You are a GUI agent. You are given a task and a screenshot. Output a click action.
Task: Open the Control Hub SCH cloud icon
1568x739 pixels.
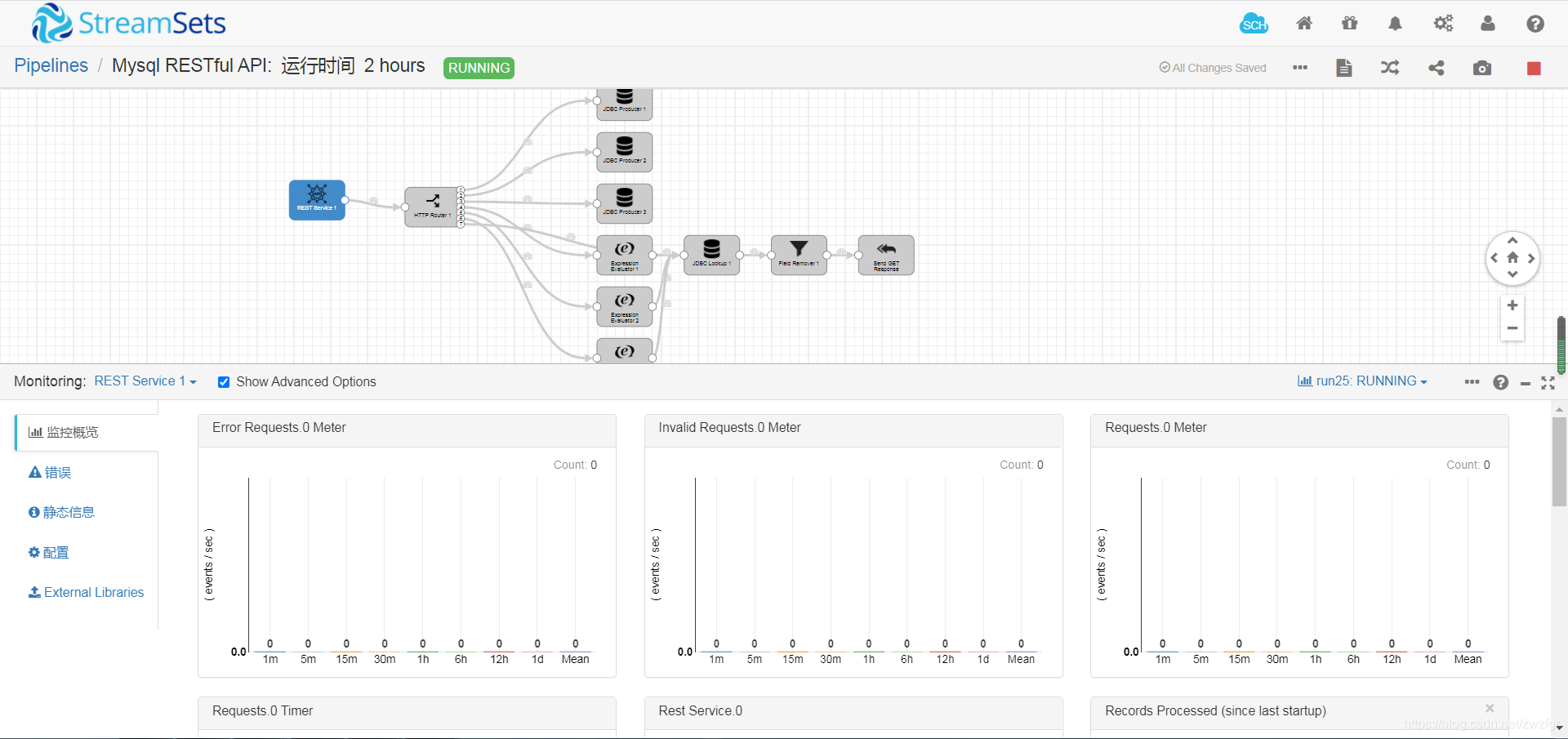click(1254, 24)
